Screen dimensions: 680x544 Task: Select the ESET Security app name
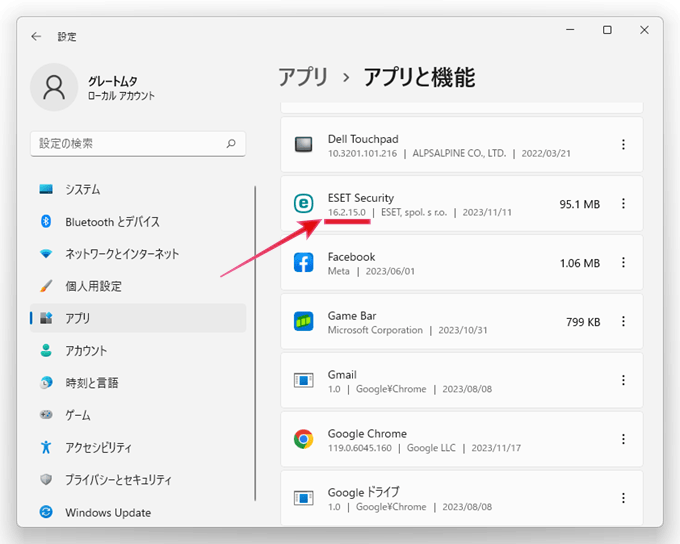tap(361, 198)
